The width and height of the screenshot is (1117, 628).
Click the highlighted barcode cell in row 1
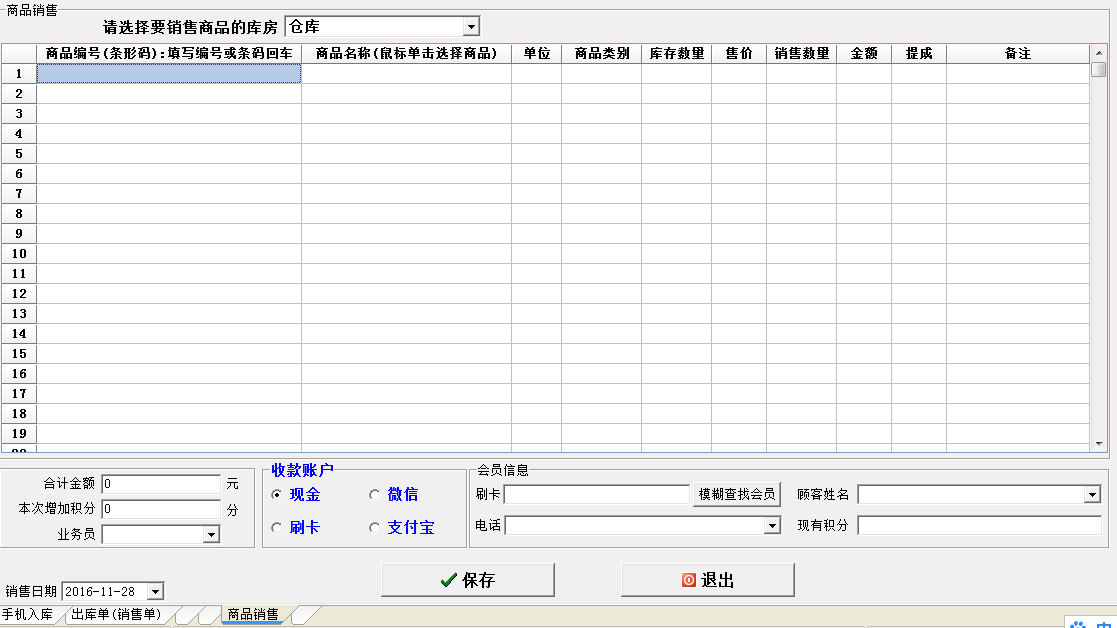click(169, 73)
